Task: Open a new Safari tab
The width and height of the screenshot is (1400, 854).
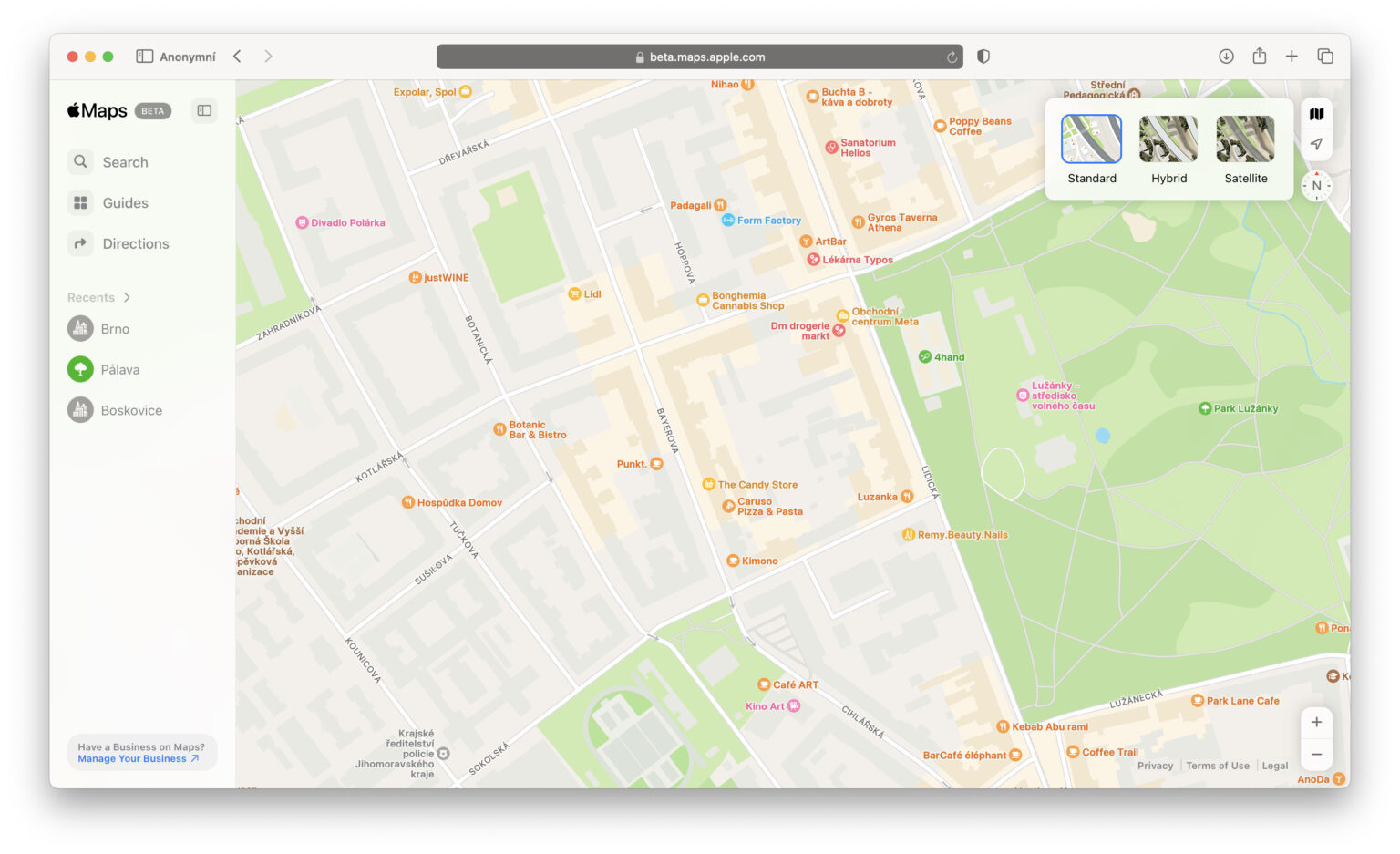Action: 1292,57
